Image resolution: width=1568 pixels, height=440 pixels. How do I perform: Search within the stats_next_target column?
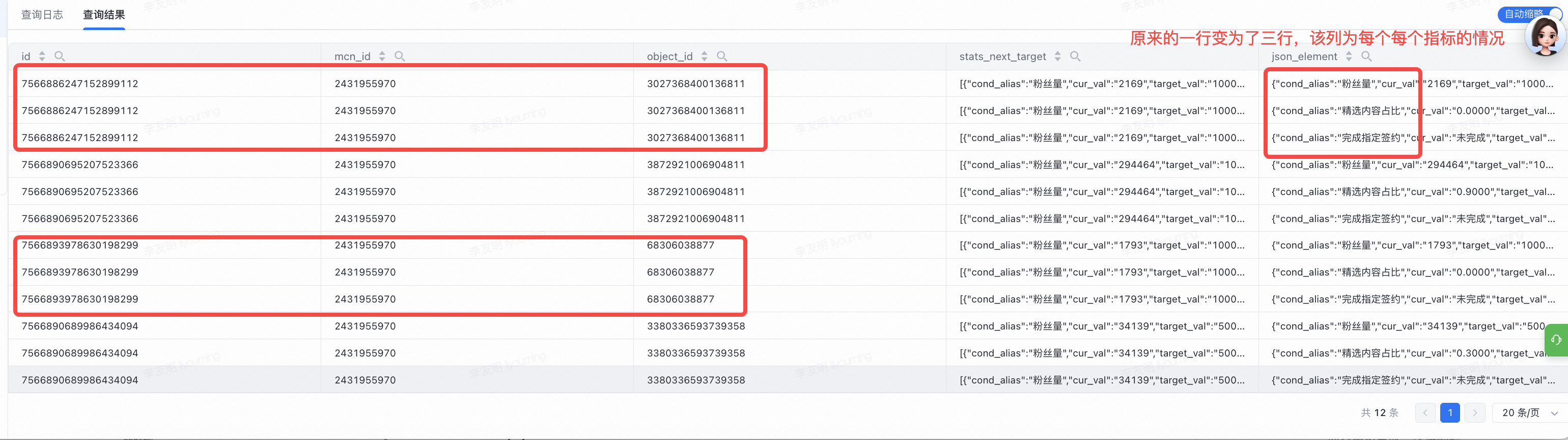[x=1076, y=56]
